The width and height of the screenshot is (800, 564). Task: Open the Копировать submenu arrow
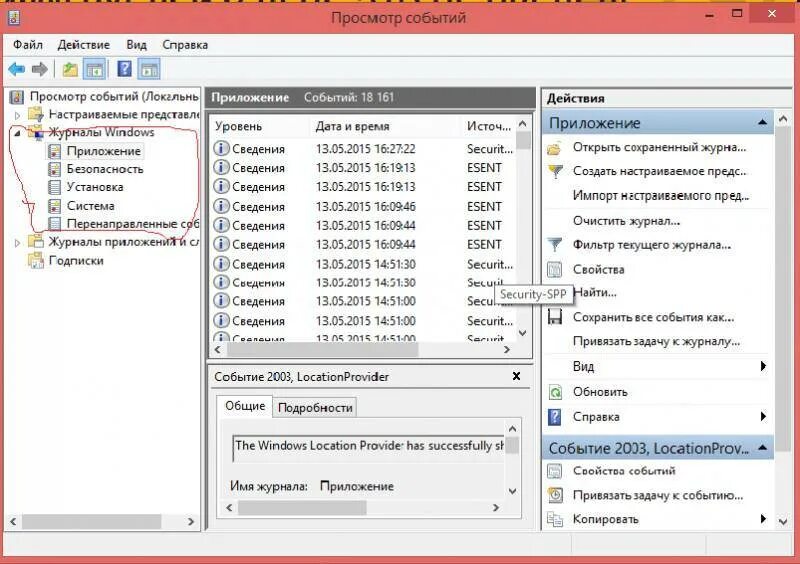pos(763,519)
